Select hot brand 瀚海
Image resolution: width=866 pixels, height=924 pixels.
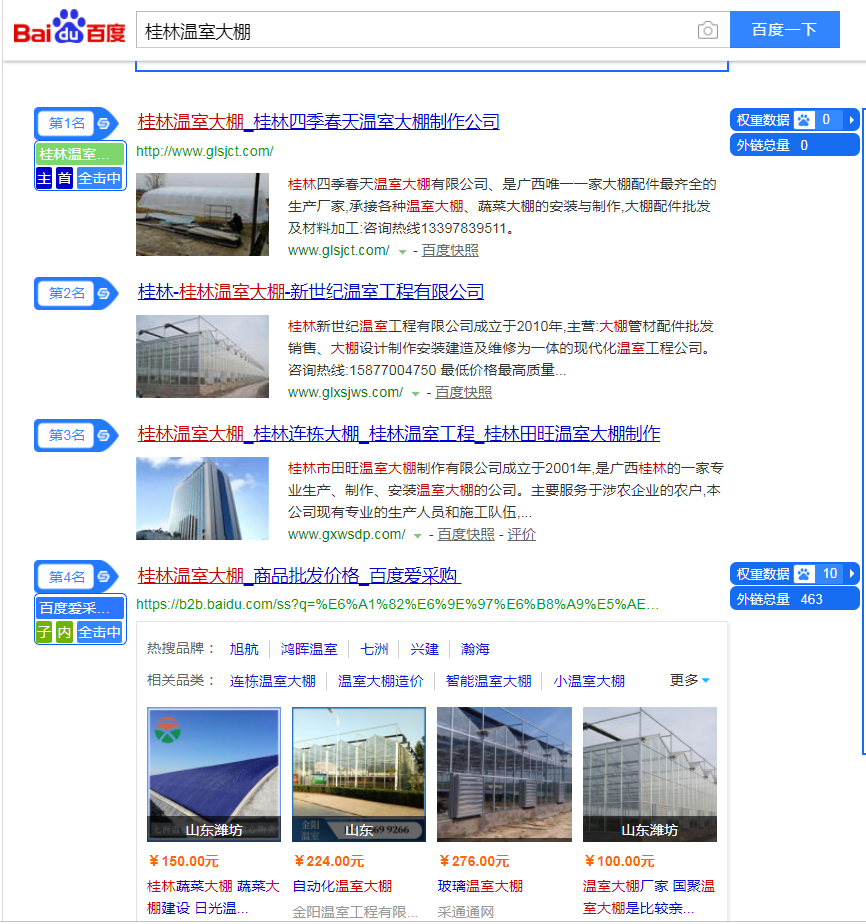click(x=475, y=649)
